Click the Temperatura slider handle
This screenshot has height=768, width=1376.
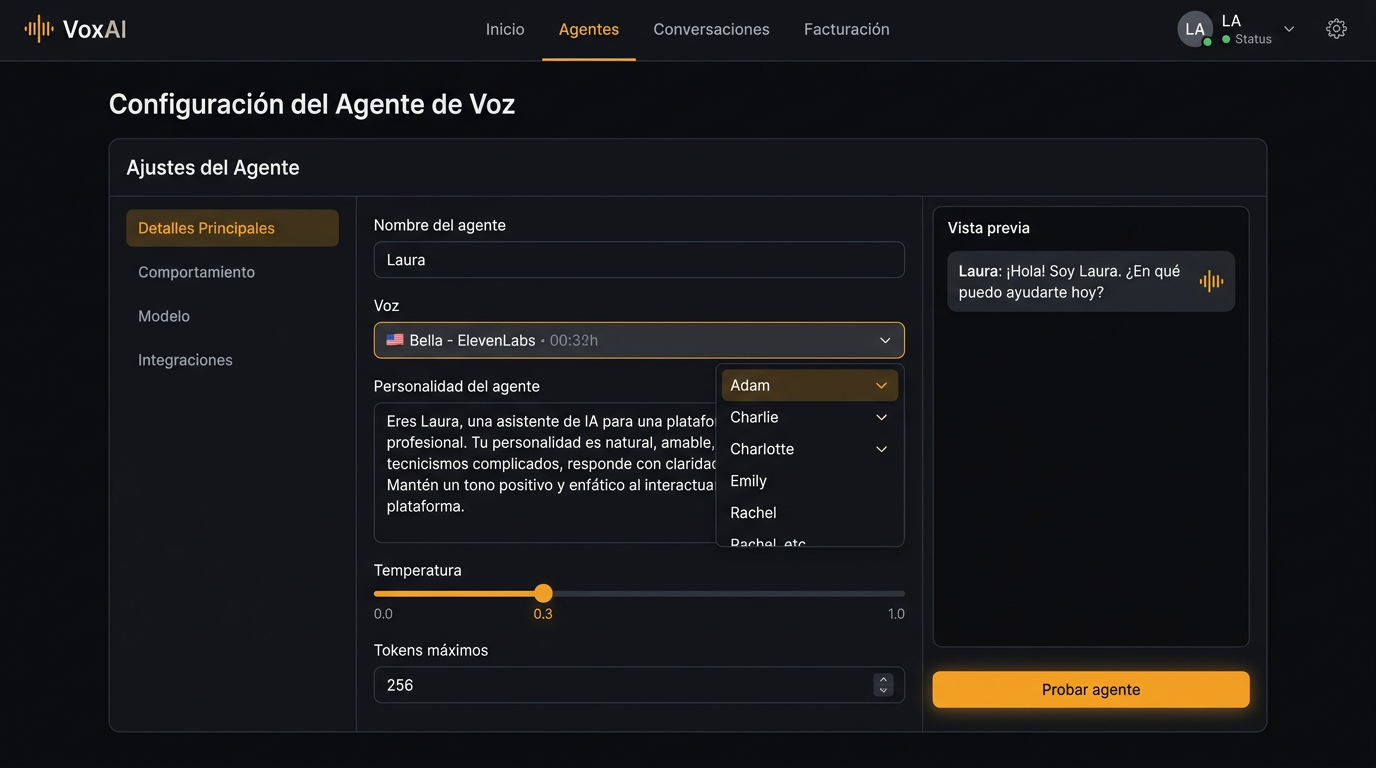[543, 593]
